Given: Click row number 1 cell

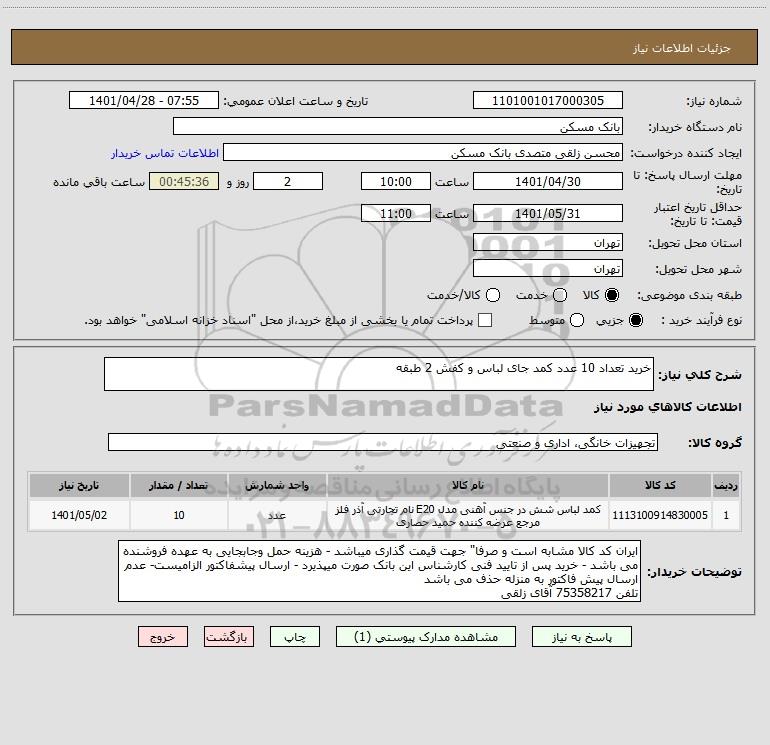Looking at the screenshot, I should coord(726,515).
